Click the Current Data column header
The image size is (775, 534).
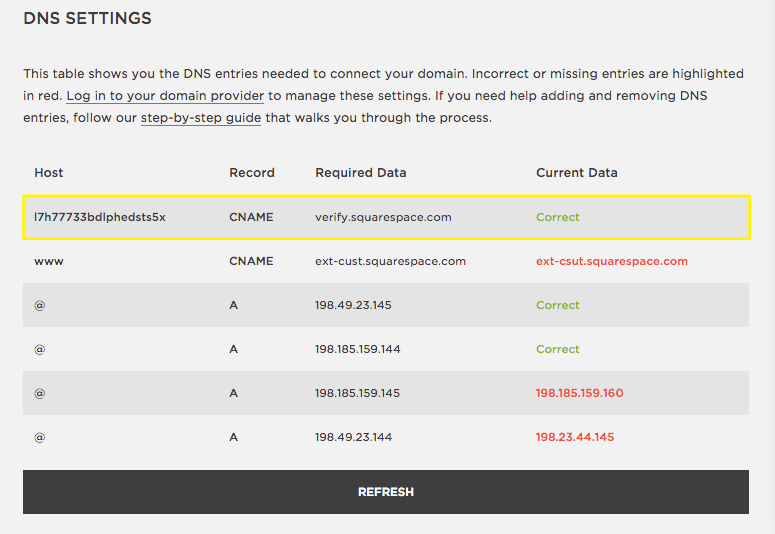click(x=576, y=173)
